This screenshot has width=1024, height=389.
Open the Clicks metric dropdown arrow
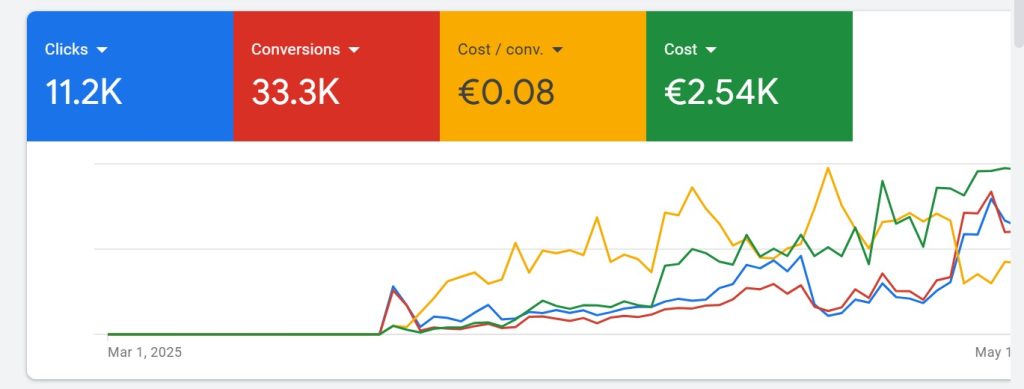pos(101,50)
